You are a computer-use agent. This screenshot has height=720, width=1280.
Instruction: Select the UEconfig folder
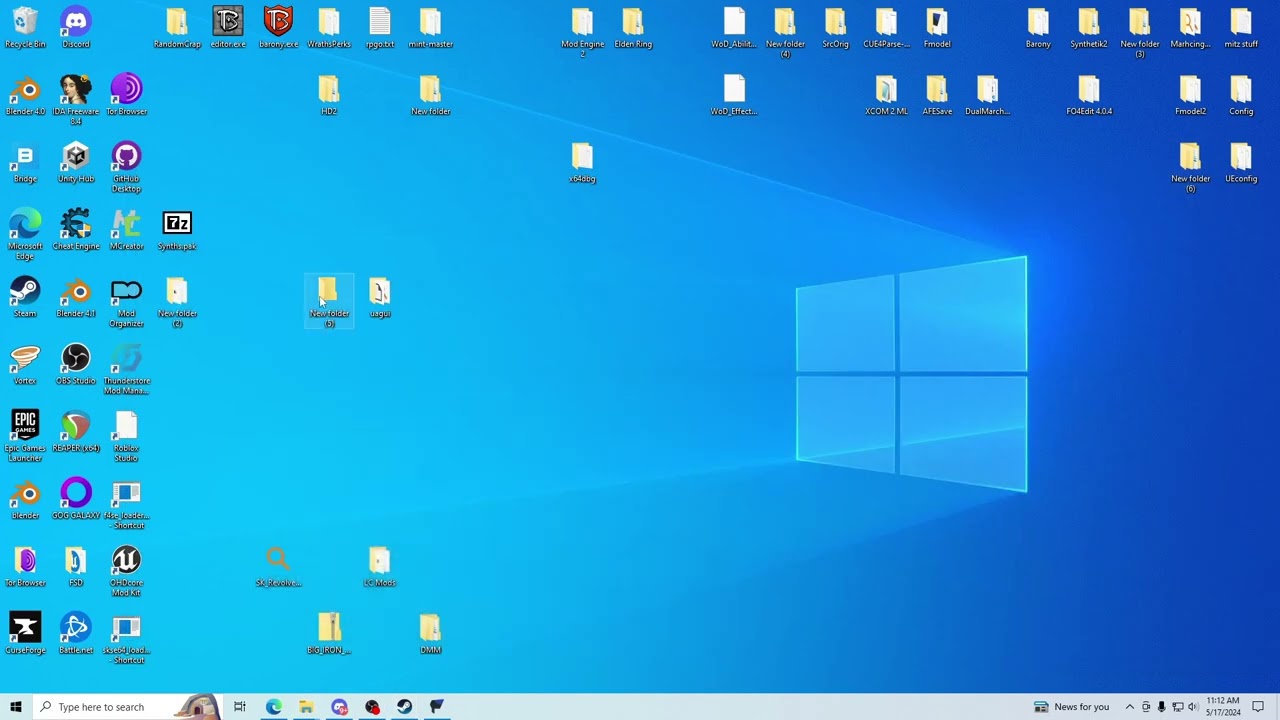(x=1241, y=164)
